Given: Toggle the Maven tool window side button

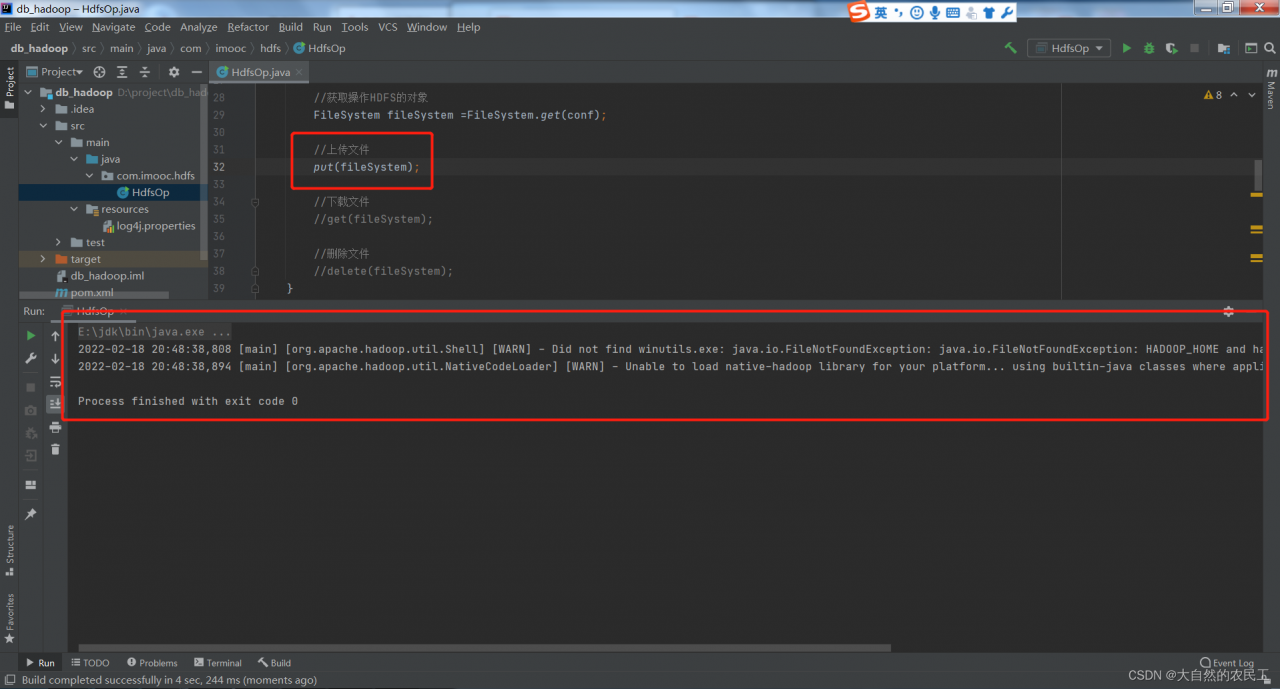Looking at the screenshot, I should point(1270,87).
